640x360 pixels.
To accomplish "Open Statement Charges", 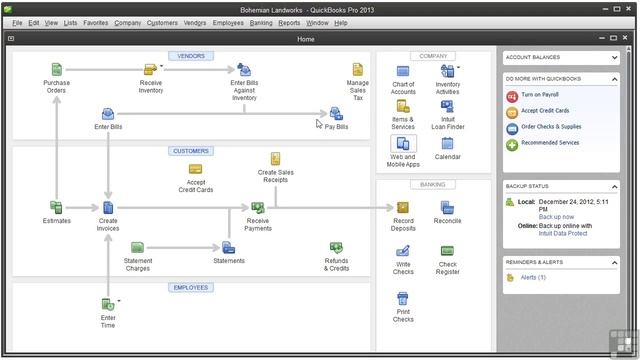I will pos(138,247).
